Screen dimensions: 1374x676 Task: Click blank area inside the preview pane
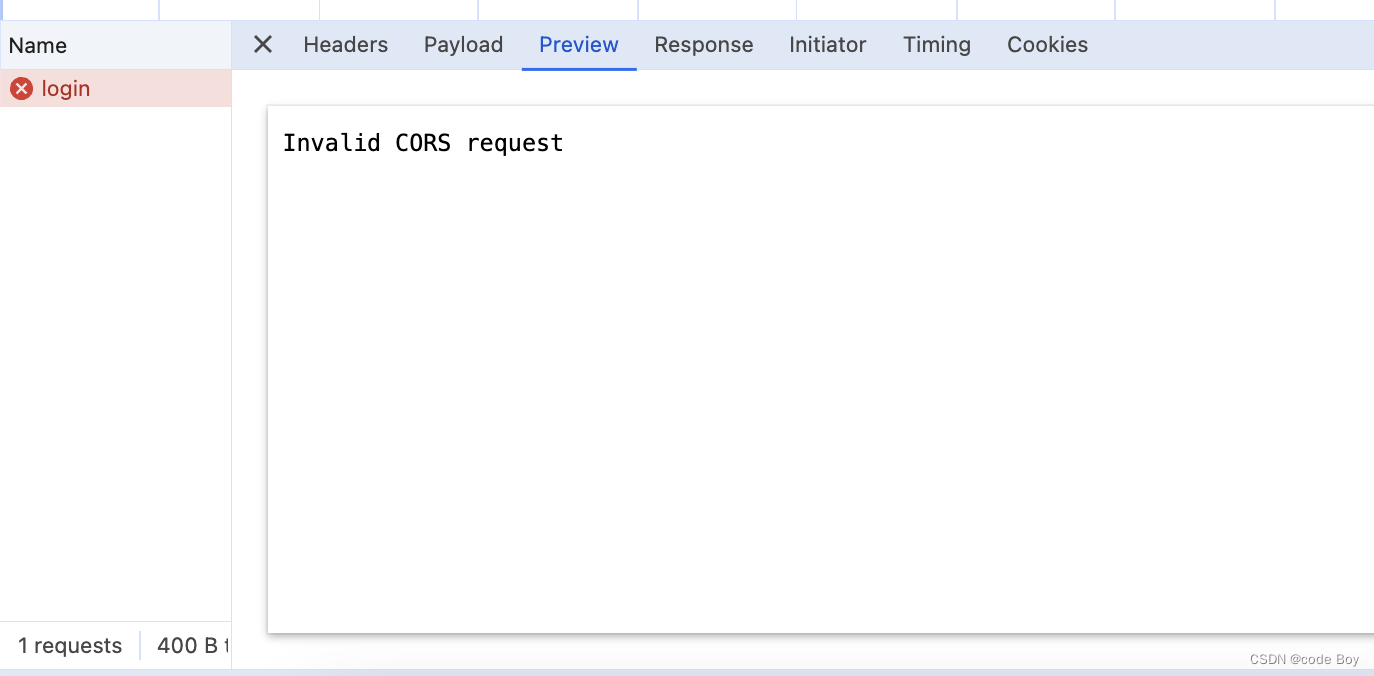(x=820, y=400)
